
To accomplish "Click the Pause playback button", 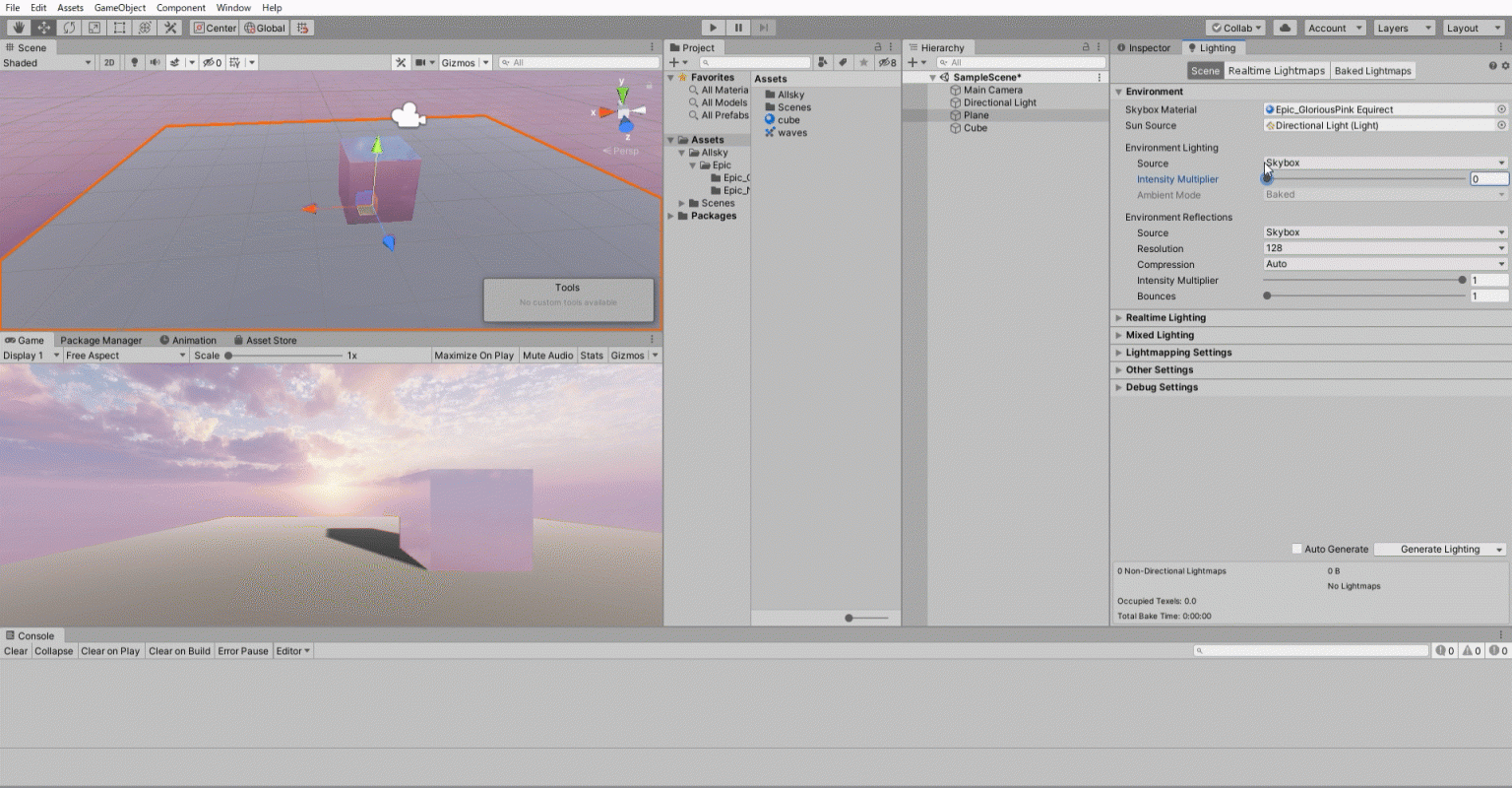I will 738,27.
